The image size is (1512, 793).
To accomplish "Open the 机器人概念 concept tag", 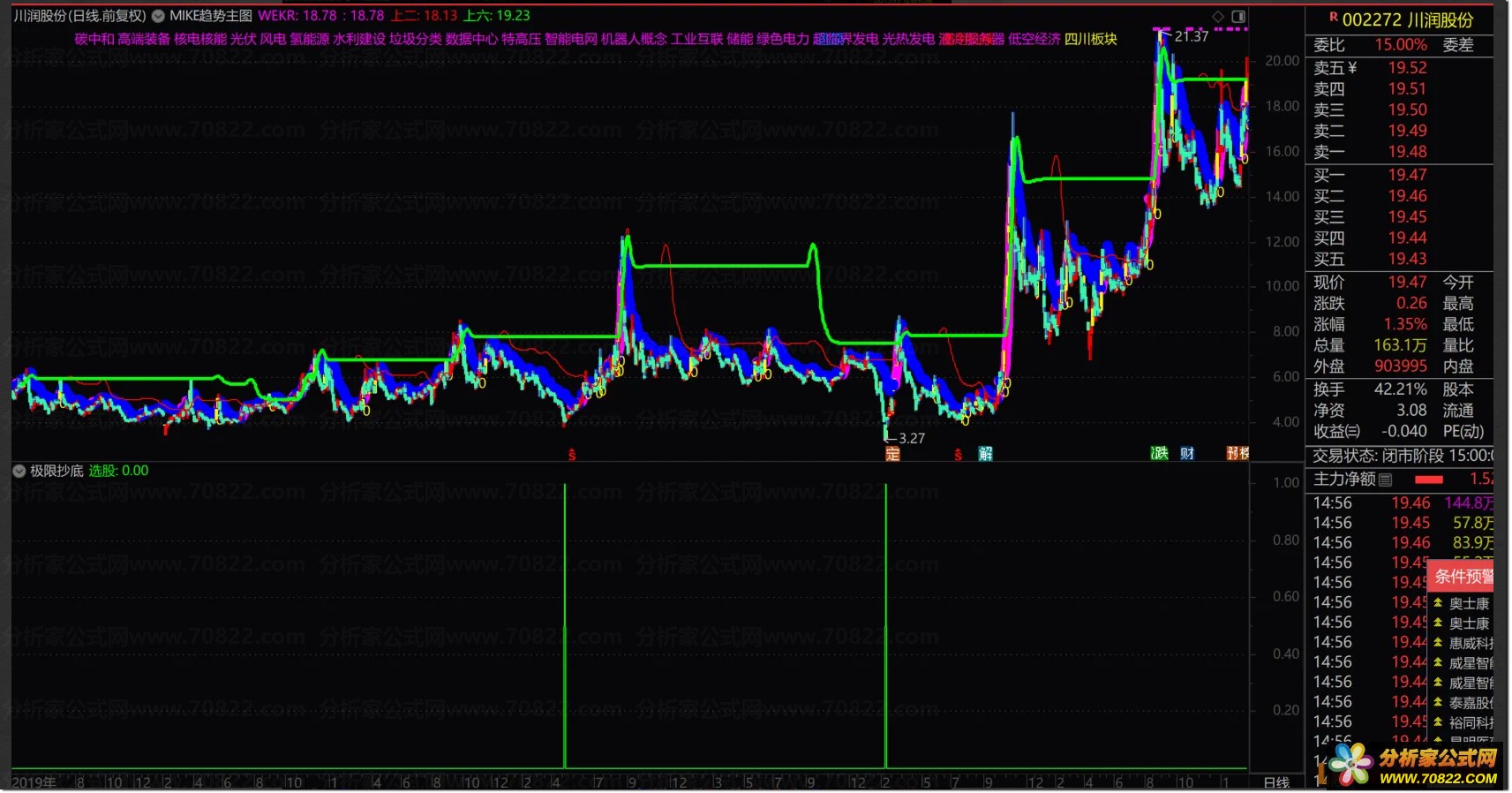I will click(x=634, y=40).
